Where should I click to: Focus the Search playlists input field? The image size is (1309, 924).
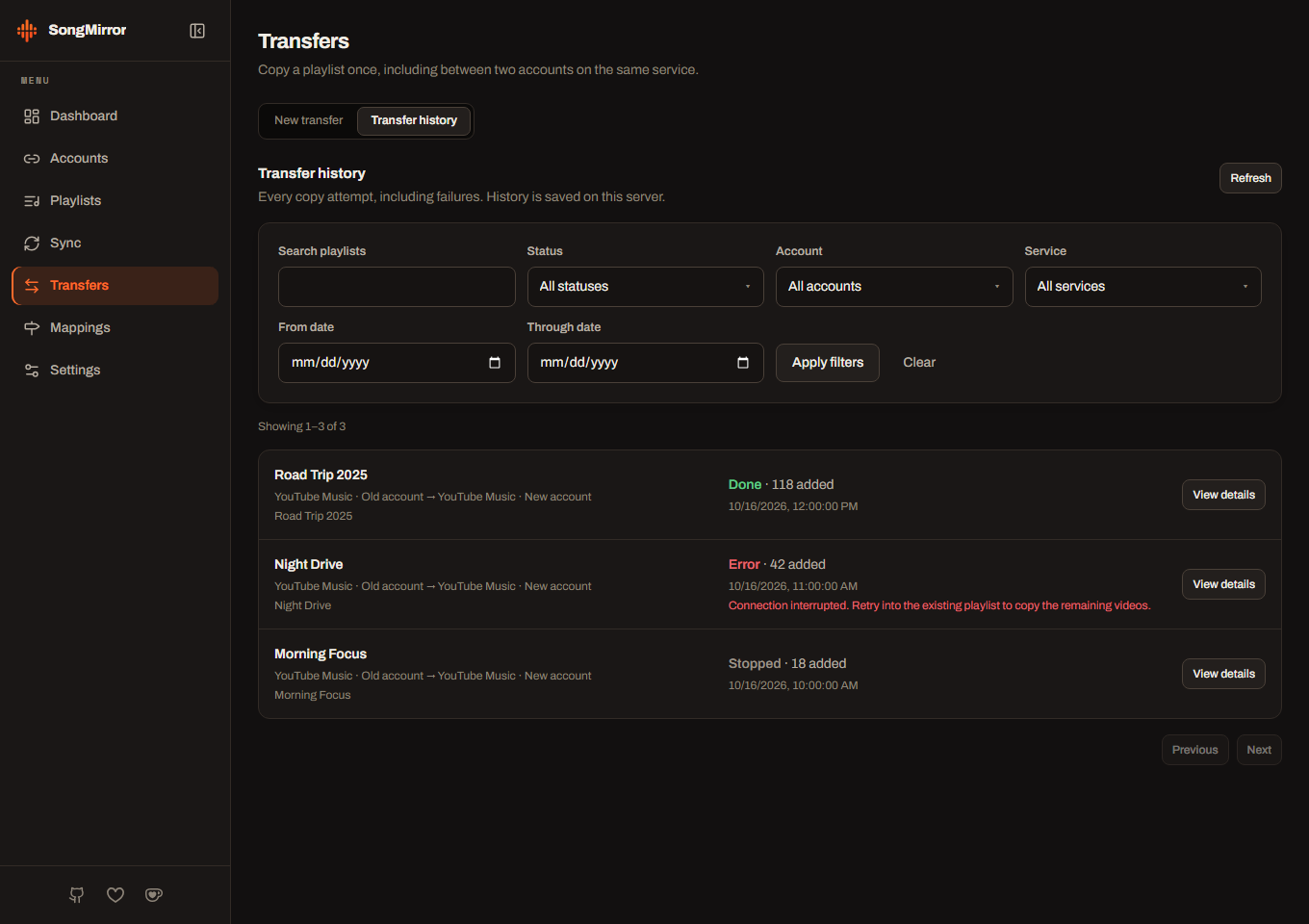tap(397, 287)
